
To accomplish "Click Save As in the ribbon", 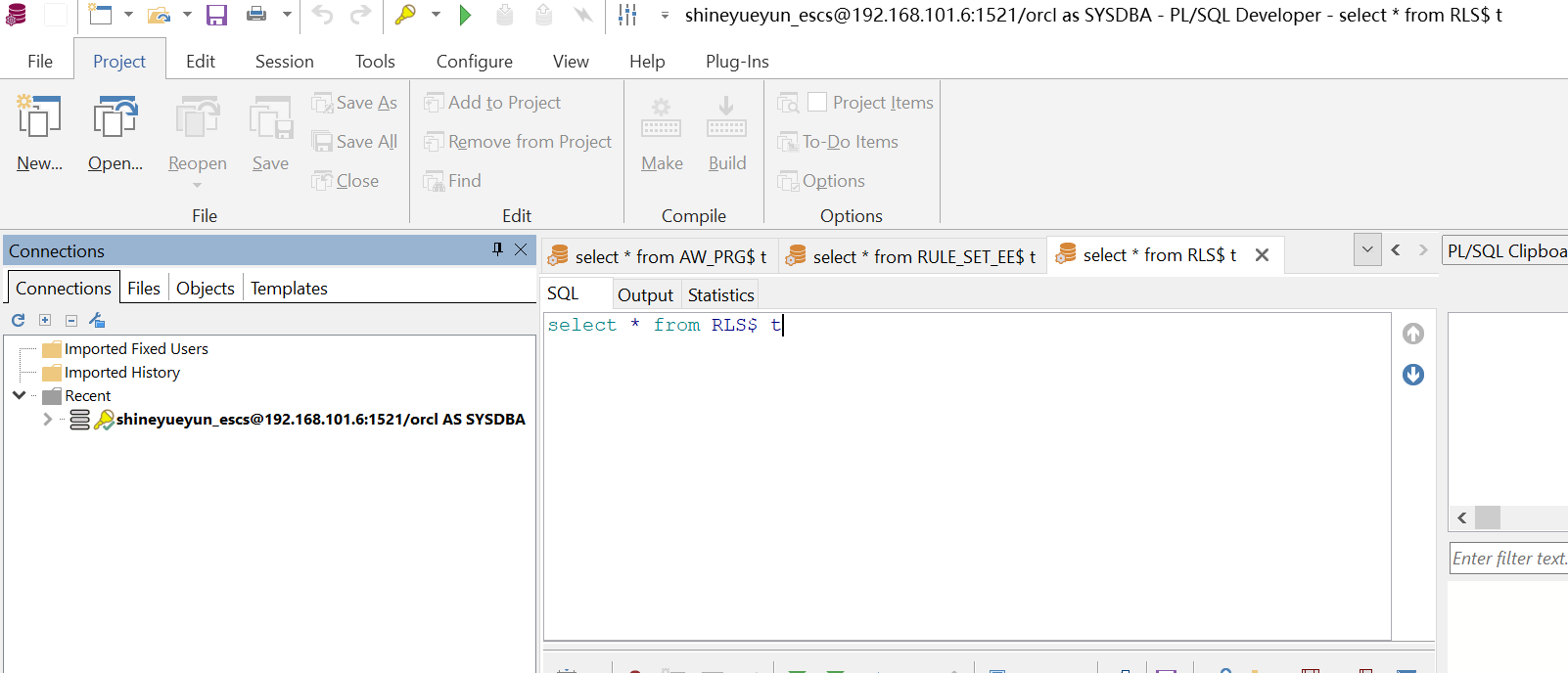I will click(x=354, y=103).
